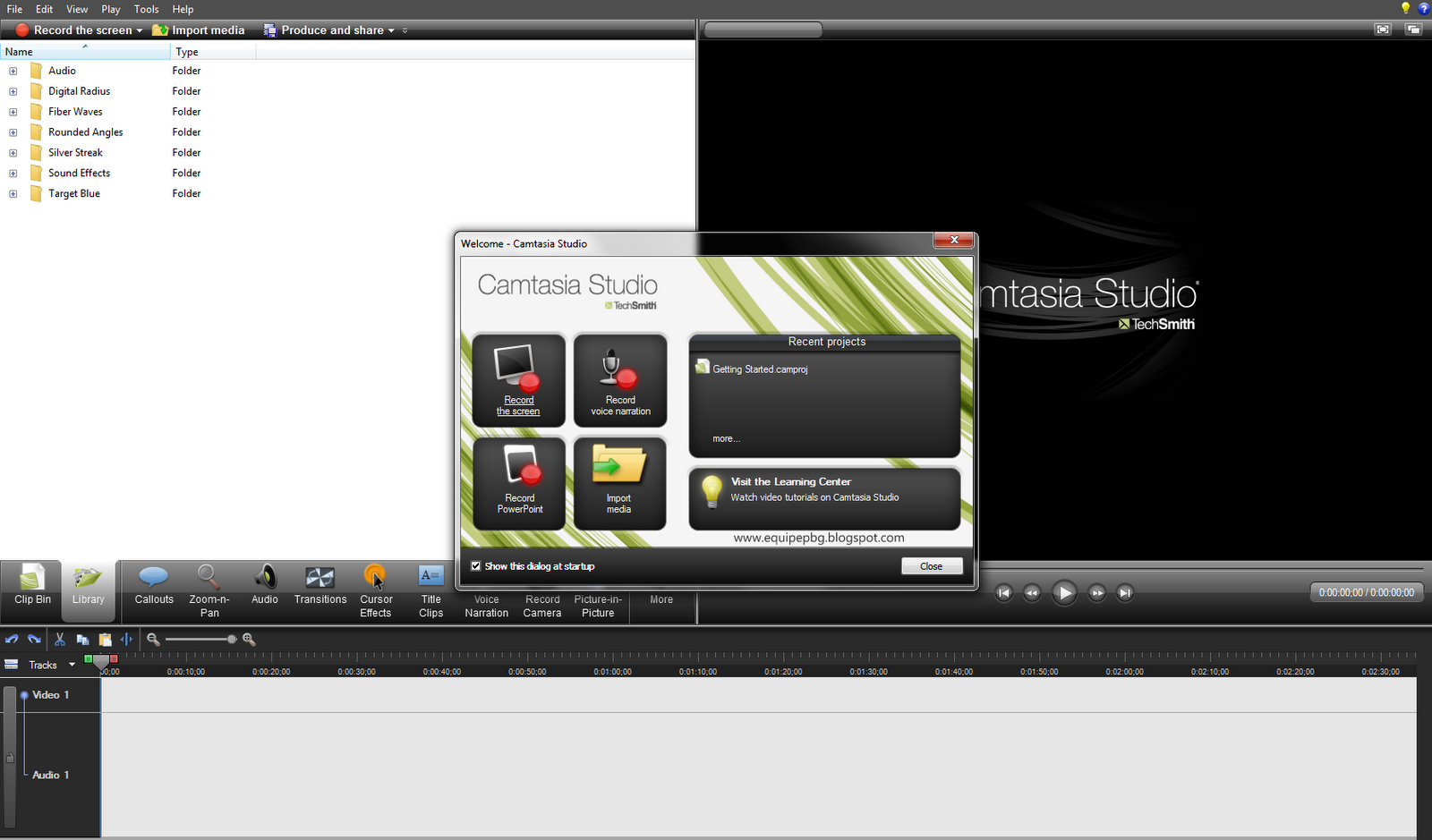Click the track height icon beside Tracks
The width and height of the screenshot is (1432, 840).
coord(12,664)
